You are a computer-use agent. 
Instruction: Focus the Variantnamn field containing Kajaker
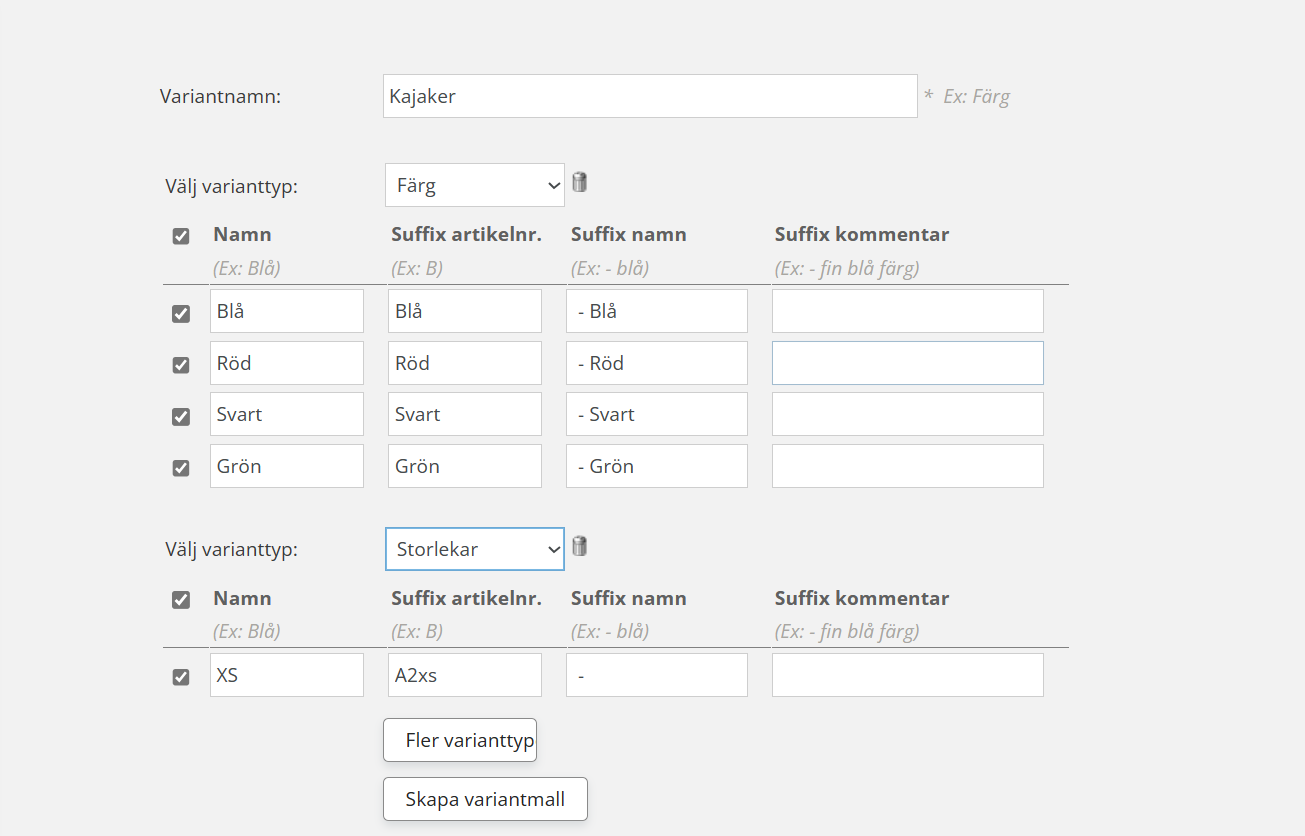(649, 96)
